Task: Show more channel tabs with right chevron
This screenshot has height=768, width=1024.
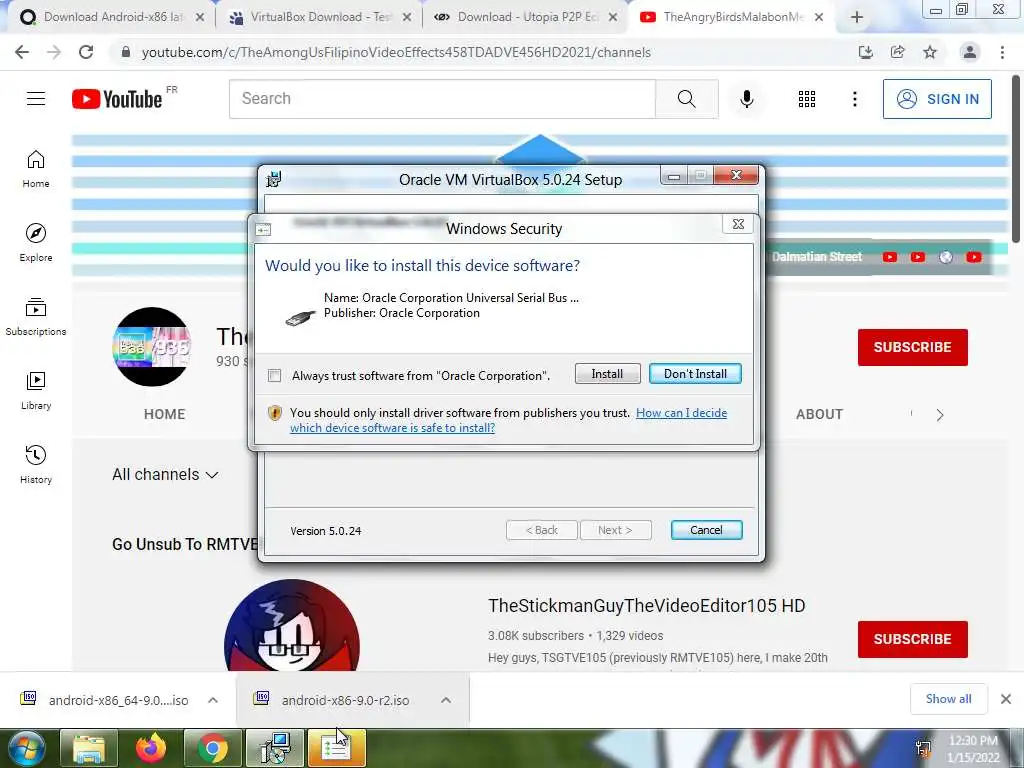Action: pyautogui.click(x=940, y=415)
